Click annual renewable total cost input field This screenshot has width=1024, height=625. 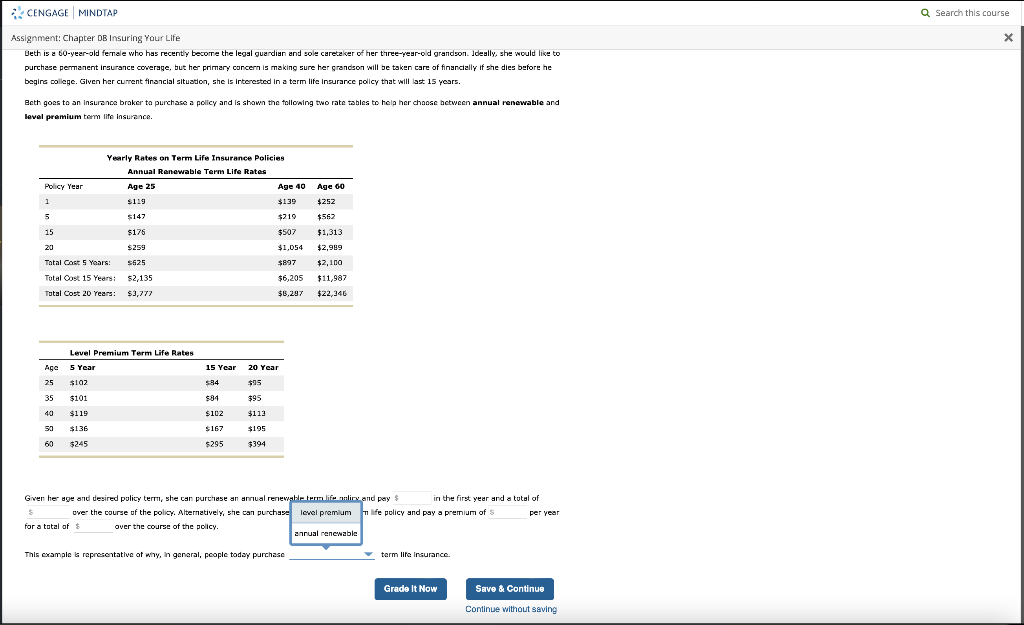(48, 512)
